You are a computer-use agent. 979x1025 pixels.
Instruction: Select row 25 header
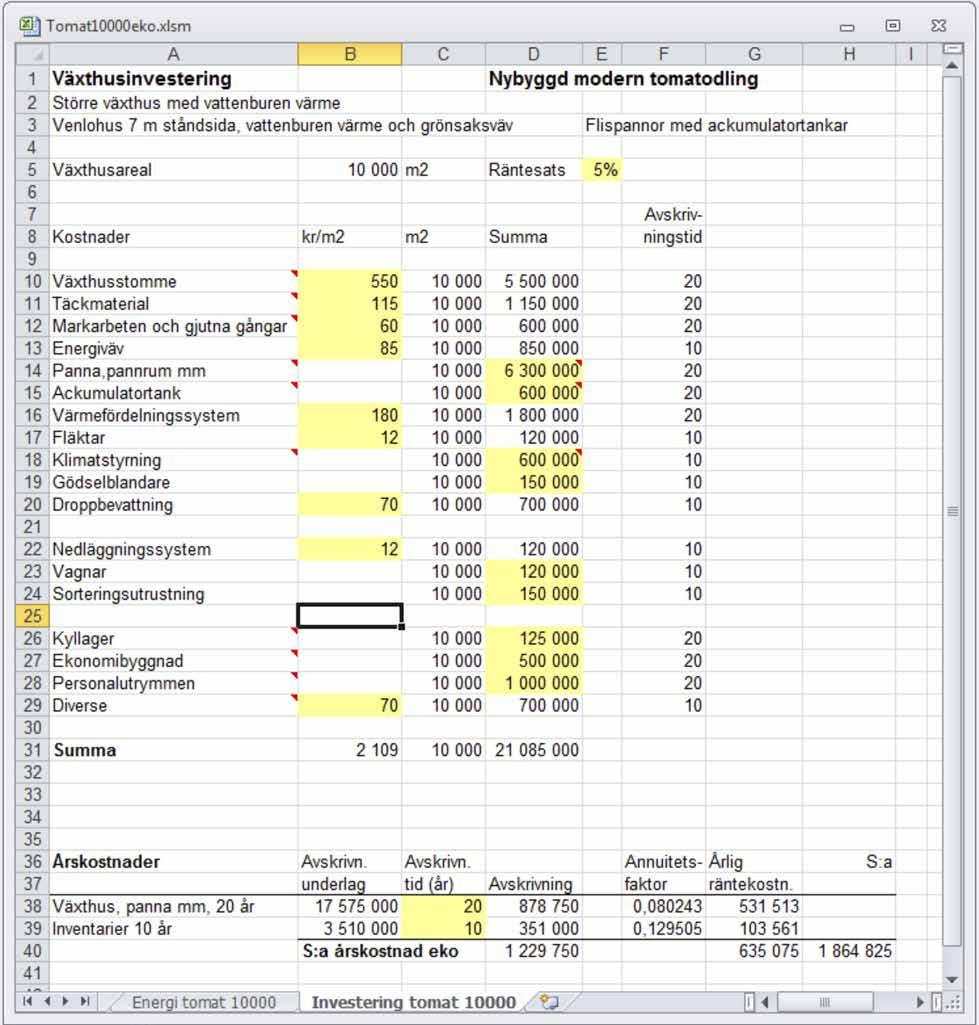33,616
